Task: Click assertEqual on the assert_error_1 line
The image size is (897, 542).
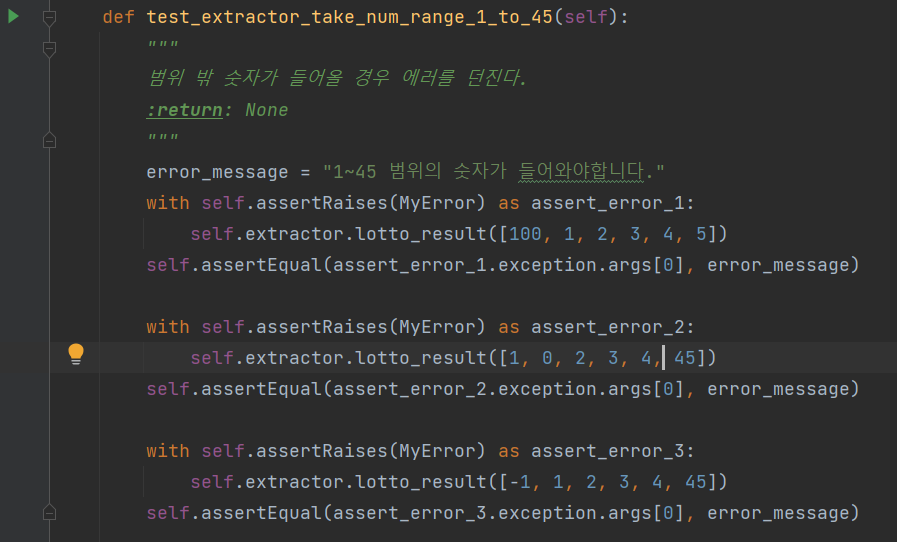Action: click(261, 265)
